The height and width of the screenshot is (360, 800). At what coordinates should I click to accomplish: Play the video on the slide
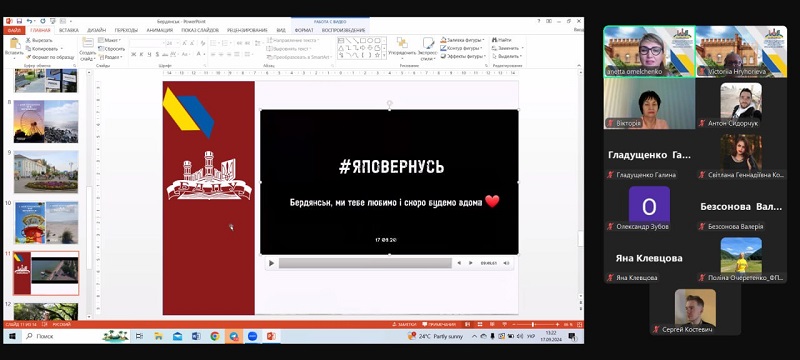pyautogui.click(x=271, y=263)
